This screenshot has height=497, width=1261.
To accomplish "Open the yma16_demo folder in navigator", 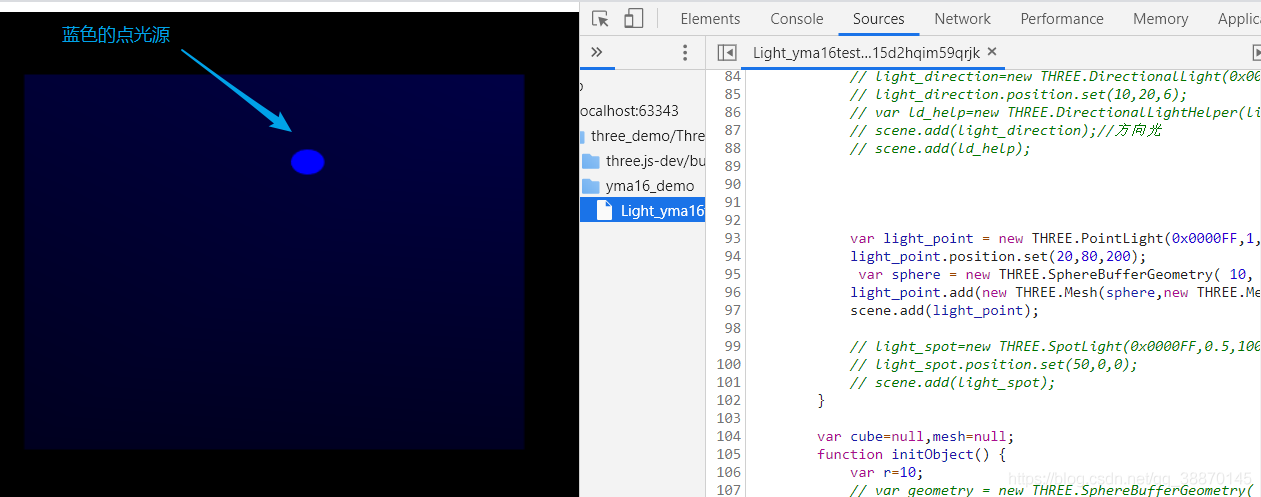I will [x=638, y=186].
